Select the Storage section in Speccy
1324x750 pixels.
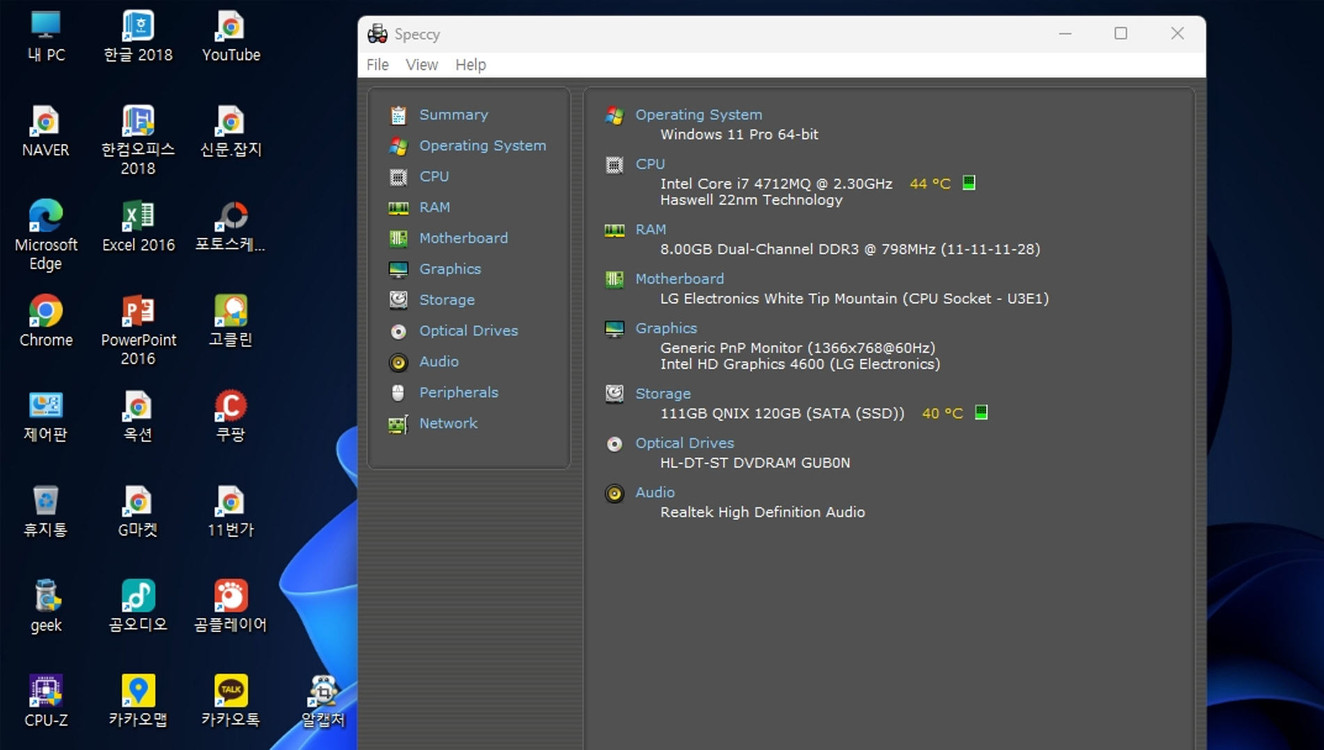click(x=446, y=299)
